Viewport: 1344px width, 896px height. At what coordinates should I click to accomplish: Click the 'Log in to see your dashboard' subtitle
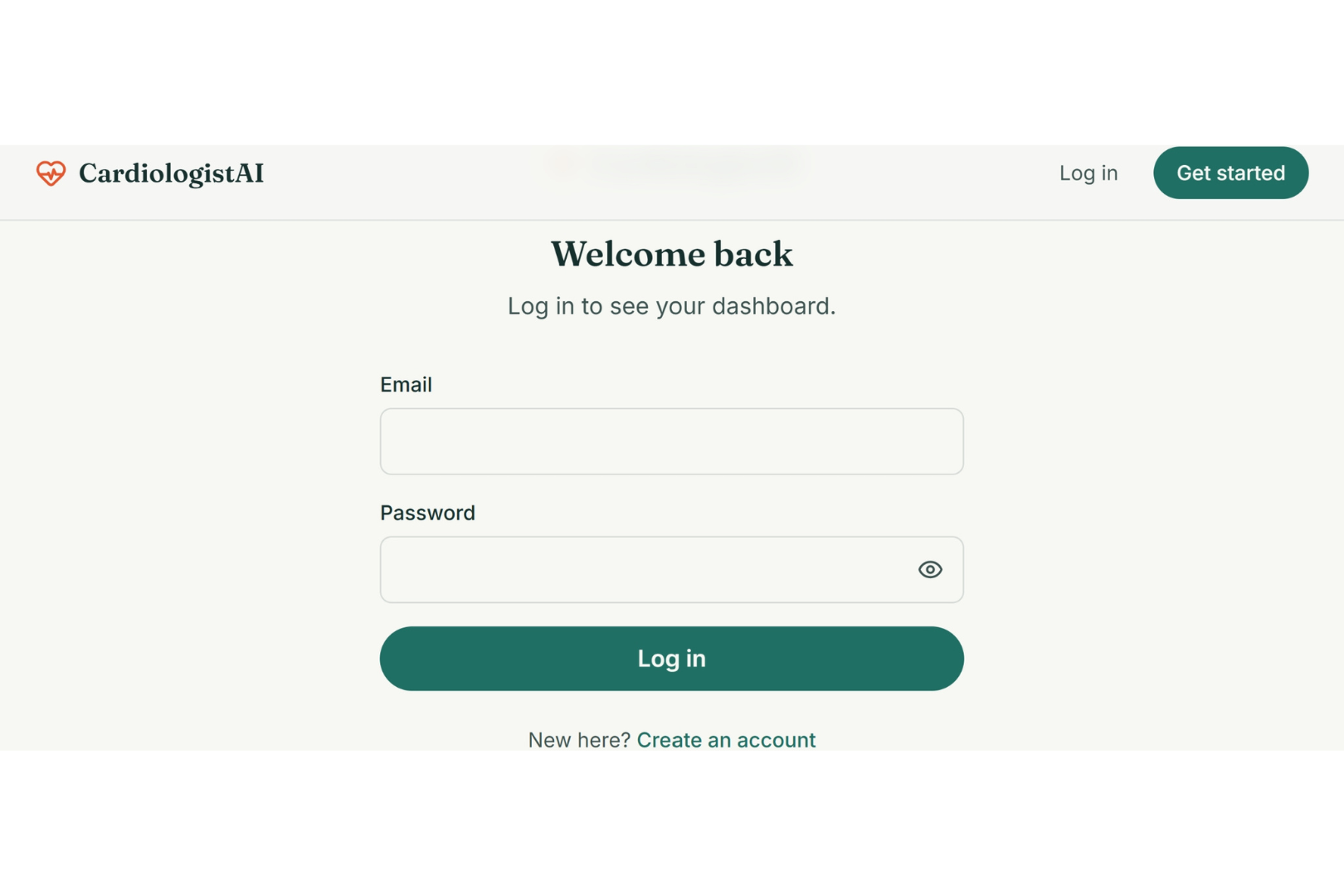(671, 306)
